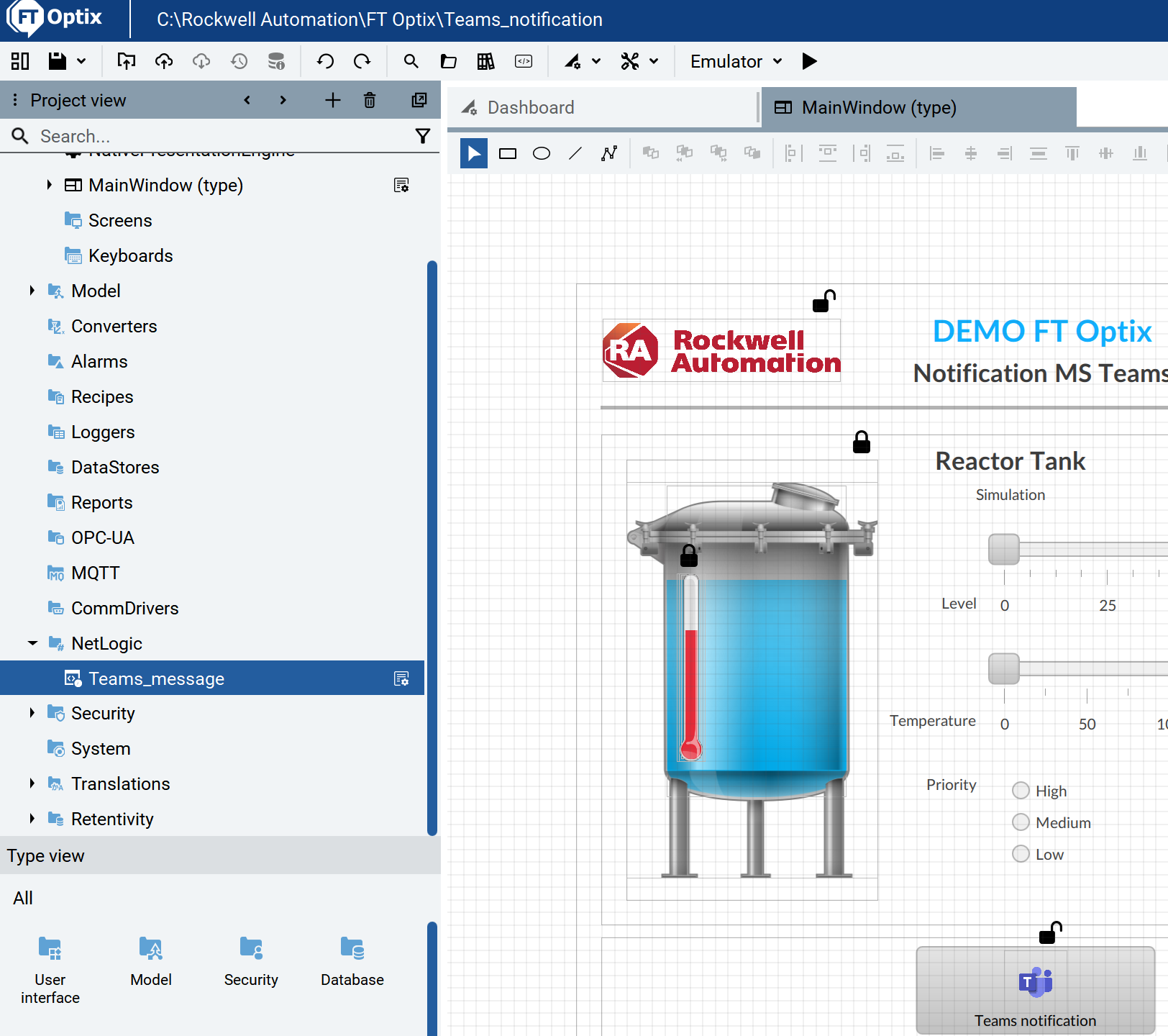Click the Teams notification button

point(1036,991)
